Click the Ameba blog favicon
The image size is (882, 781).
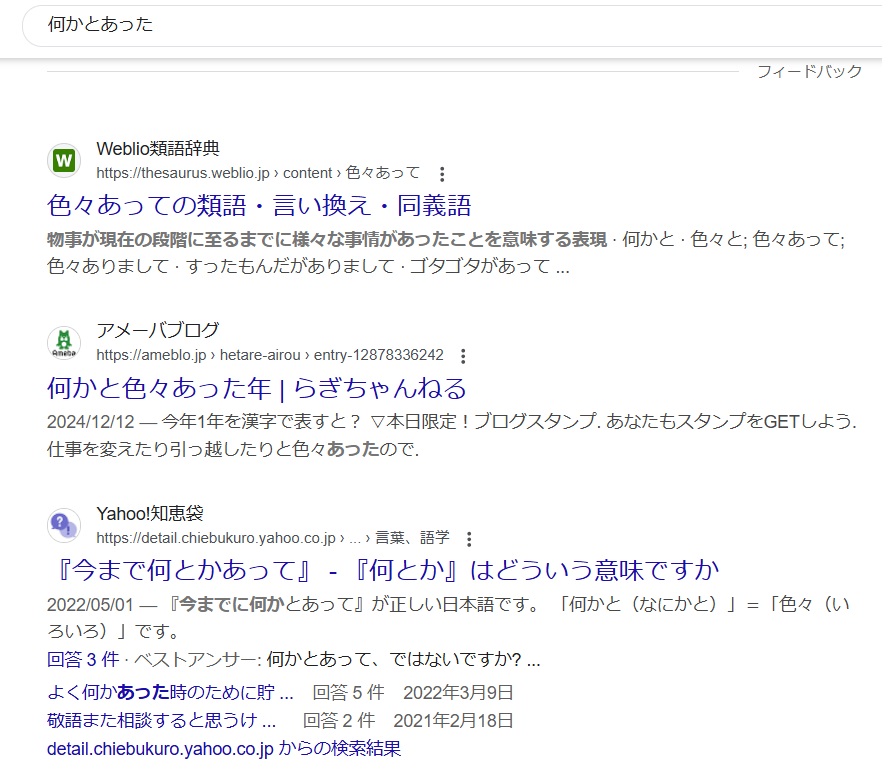(x=64, y=343)
